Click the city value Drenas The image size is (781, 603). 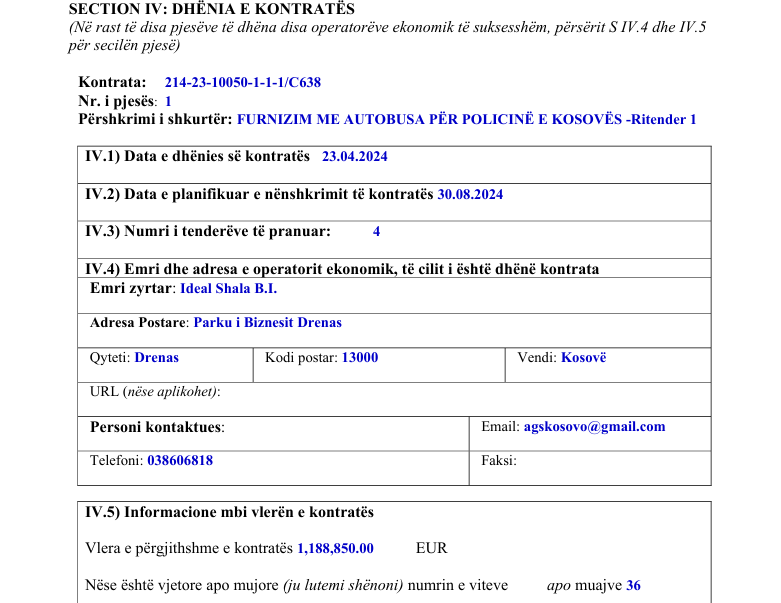click(157, 357)
